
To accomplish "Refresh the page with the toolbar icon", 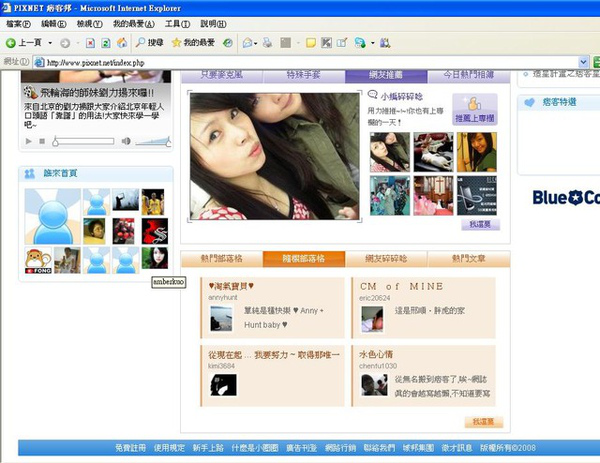I will pos(106,43).
